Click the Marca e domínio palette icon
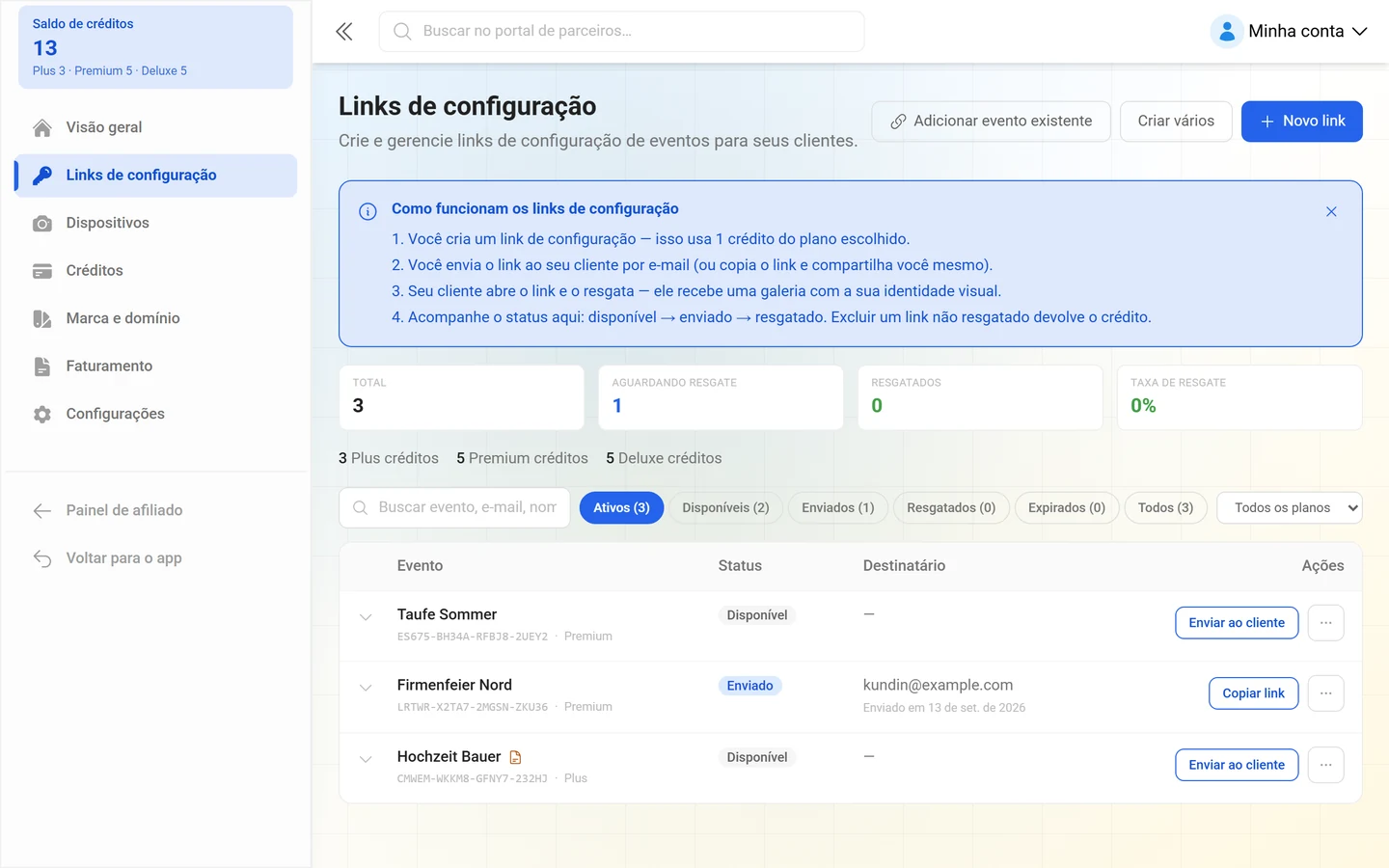Viewport: 1389px width, 868px height. pos(42,319)
